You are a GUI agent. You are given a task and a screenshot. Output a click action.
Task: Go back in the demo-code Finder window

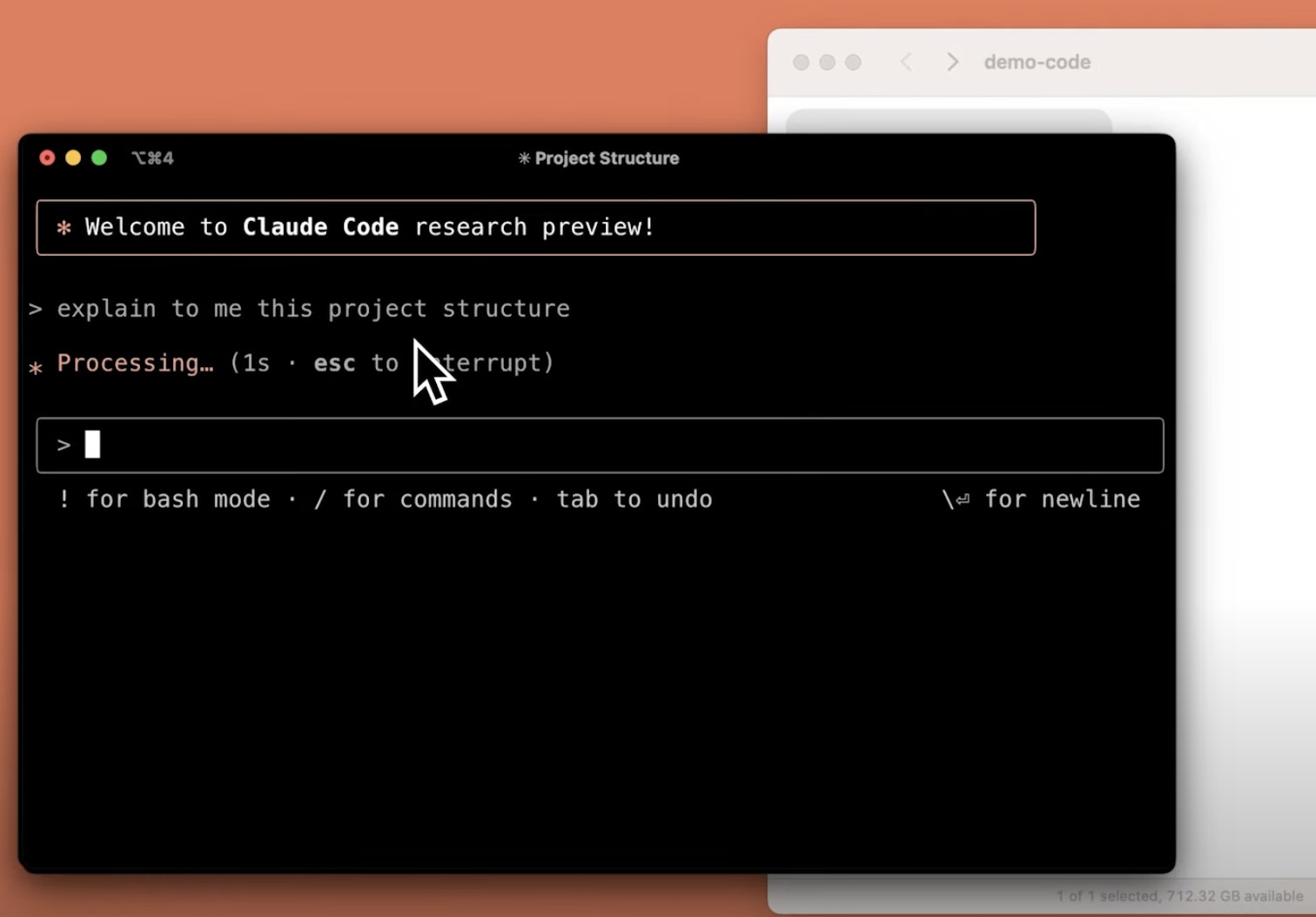[906, 62]
